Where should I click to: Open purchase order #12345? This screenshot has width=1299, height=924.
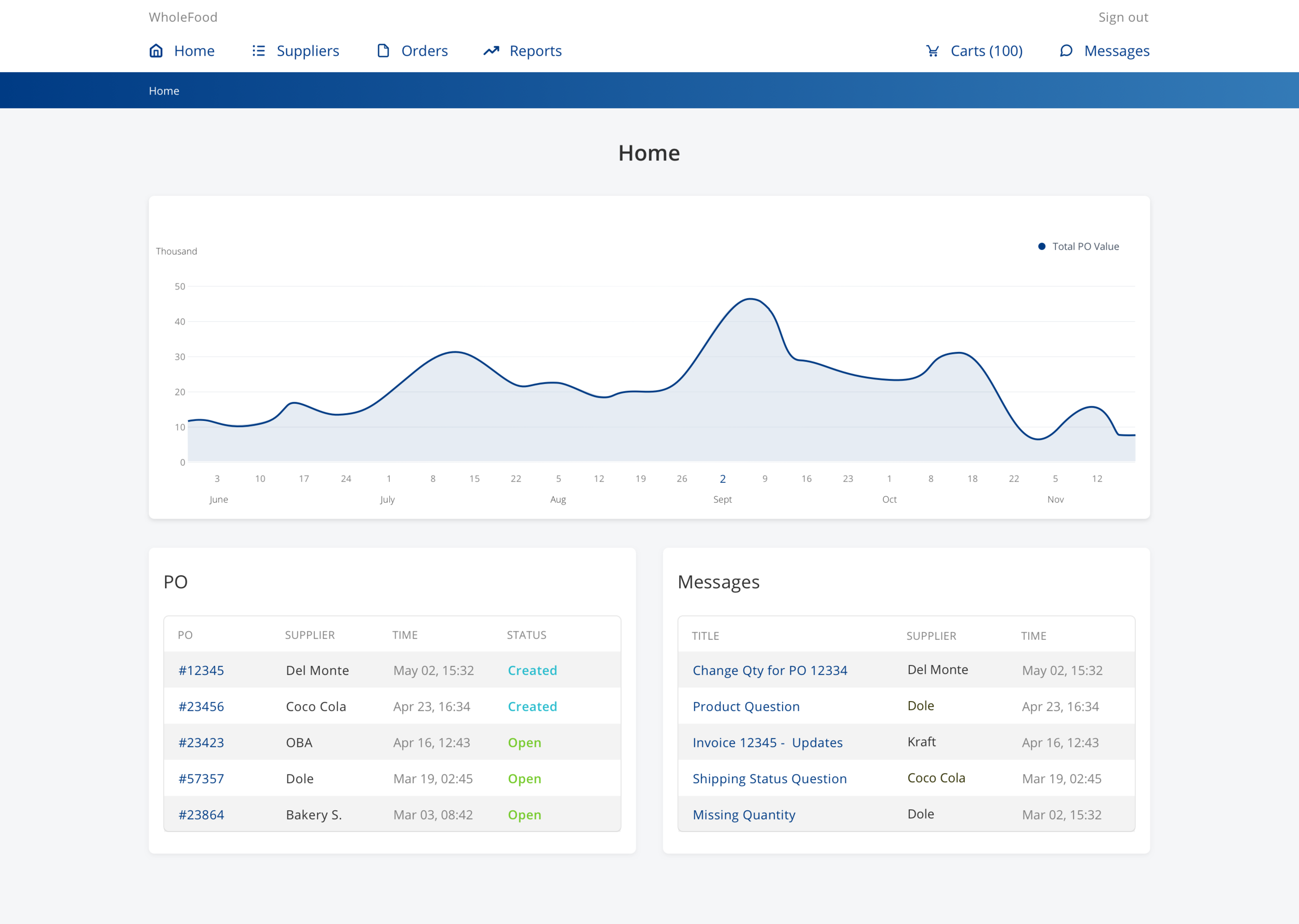(201, 670)
